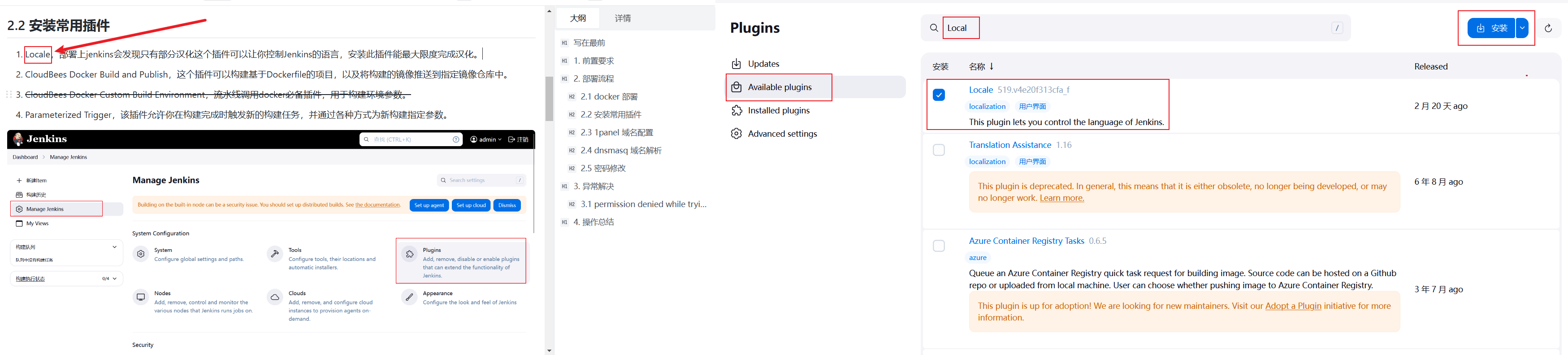The image size is (1568, 355).
Task: Click the Jenkins logo in header
Action: click(x=18, y=139)
